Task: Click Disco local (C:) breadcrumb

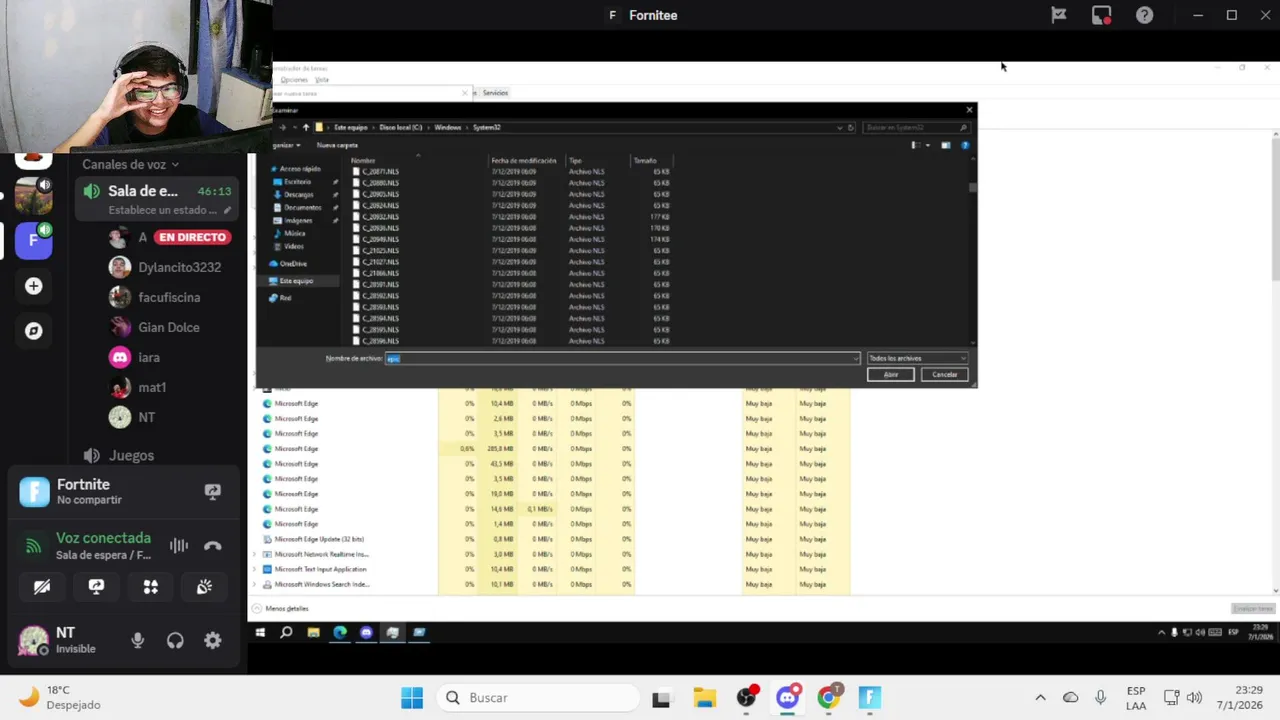Action: 400,127
